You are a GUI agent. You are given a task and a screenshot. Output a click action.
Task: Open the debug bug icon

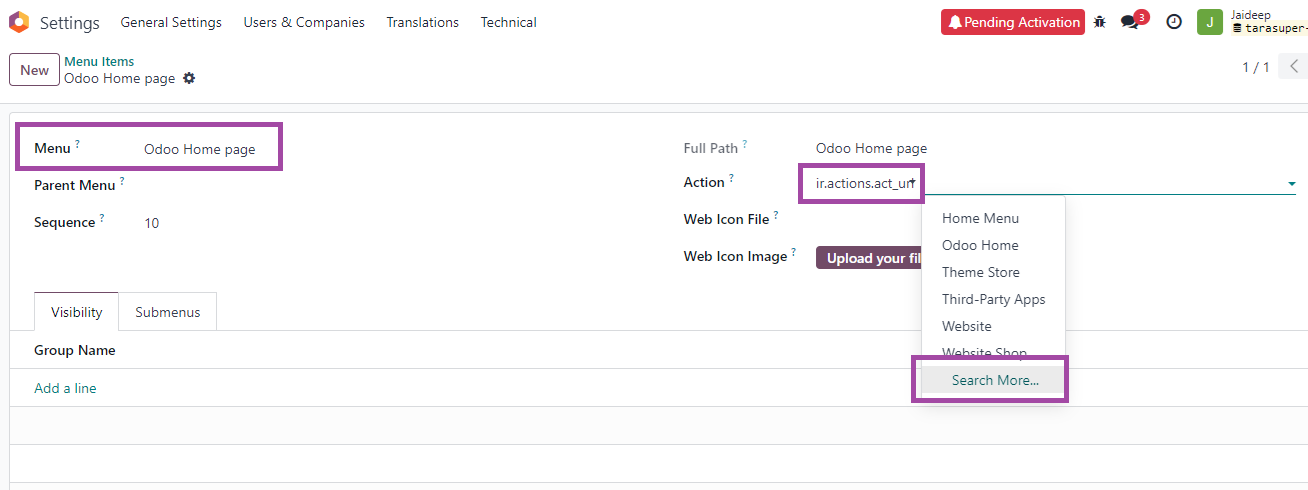1100,22
